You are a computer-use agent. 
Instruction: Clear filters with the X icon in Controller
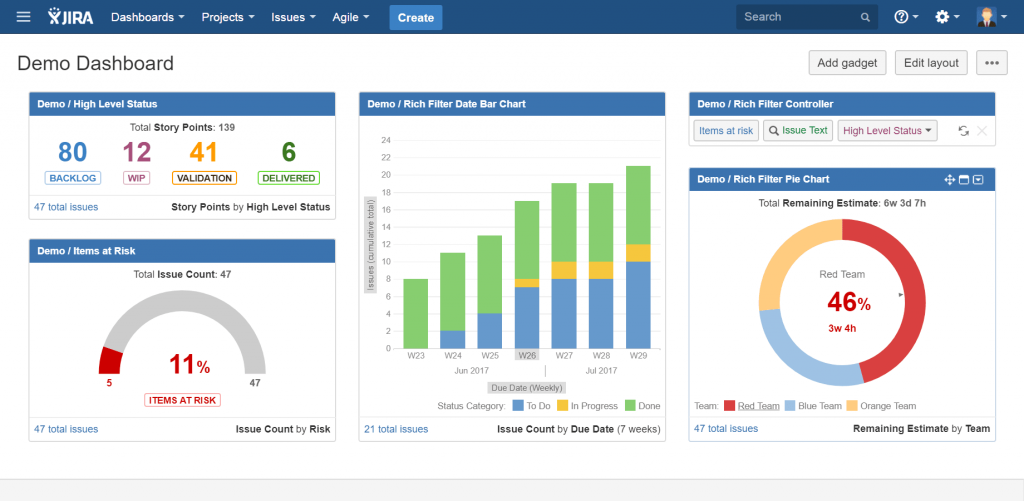click(981, 131)
